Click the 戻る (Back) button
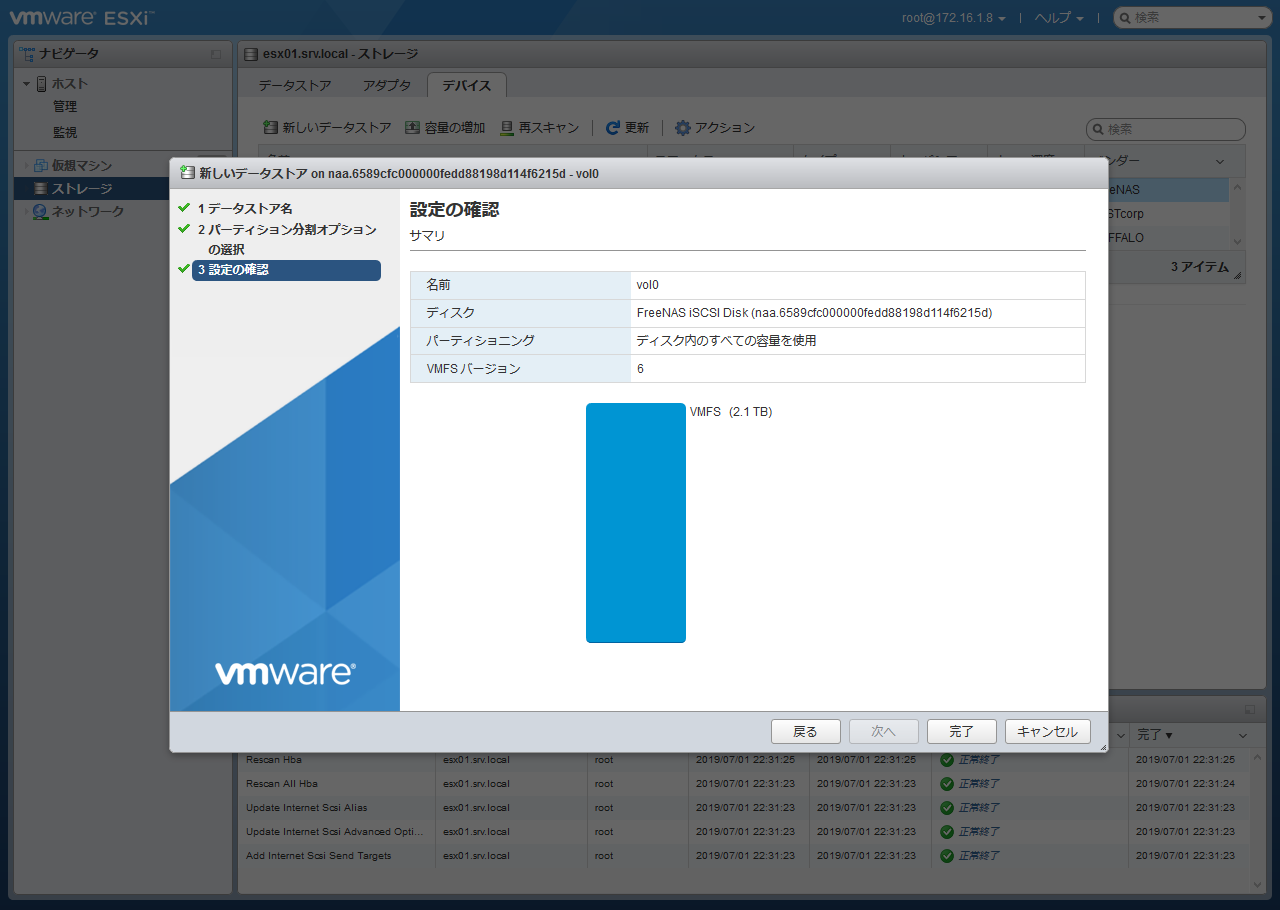This screenshot has width=1280, height=910. (x=805, y=731)
